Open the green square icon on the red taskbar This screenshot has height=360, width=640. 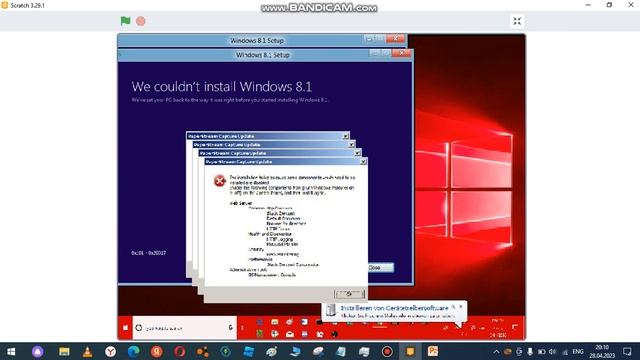(260, 334)
